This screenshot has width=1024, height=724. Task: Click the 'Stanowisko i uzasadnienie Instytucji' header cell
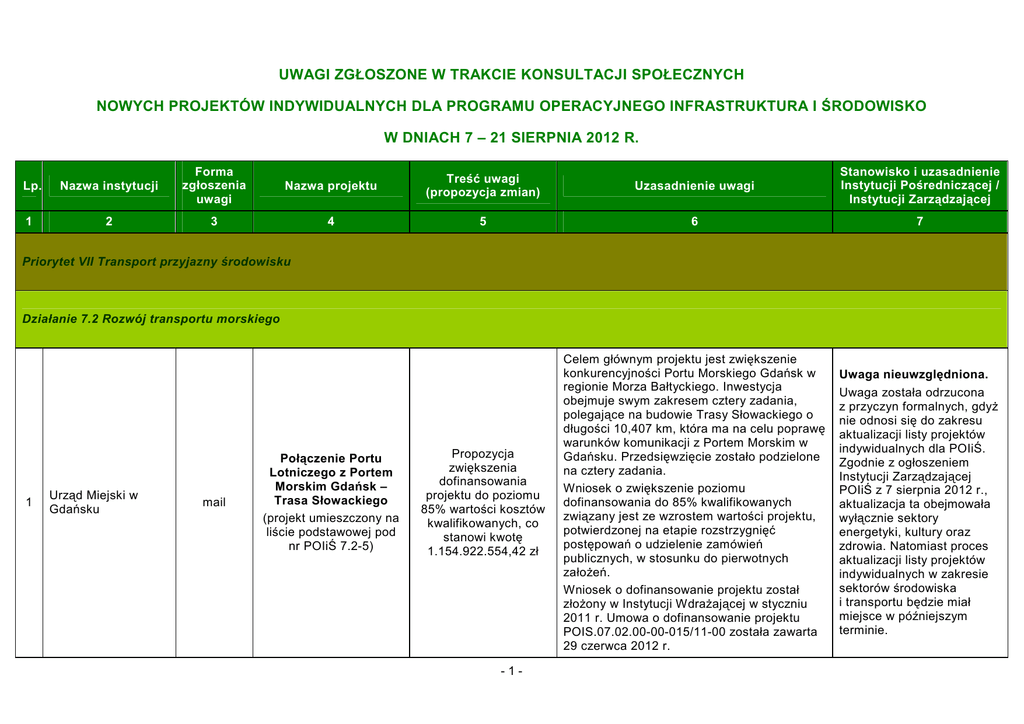[x=919, y=186]
